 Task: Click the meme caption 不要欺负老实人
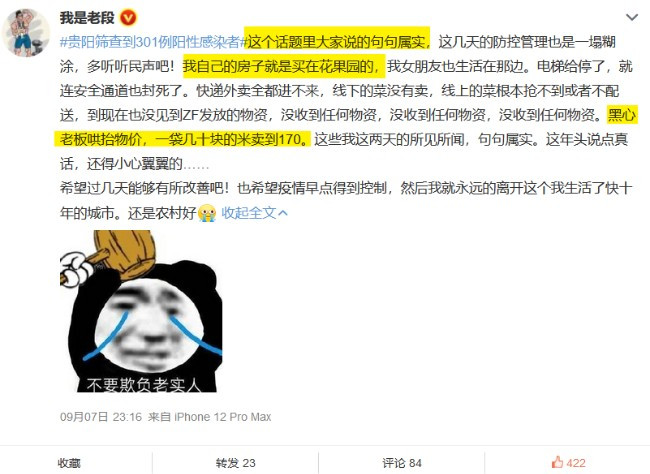(143, 384)
